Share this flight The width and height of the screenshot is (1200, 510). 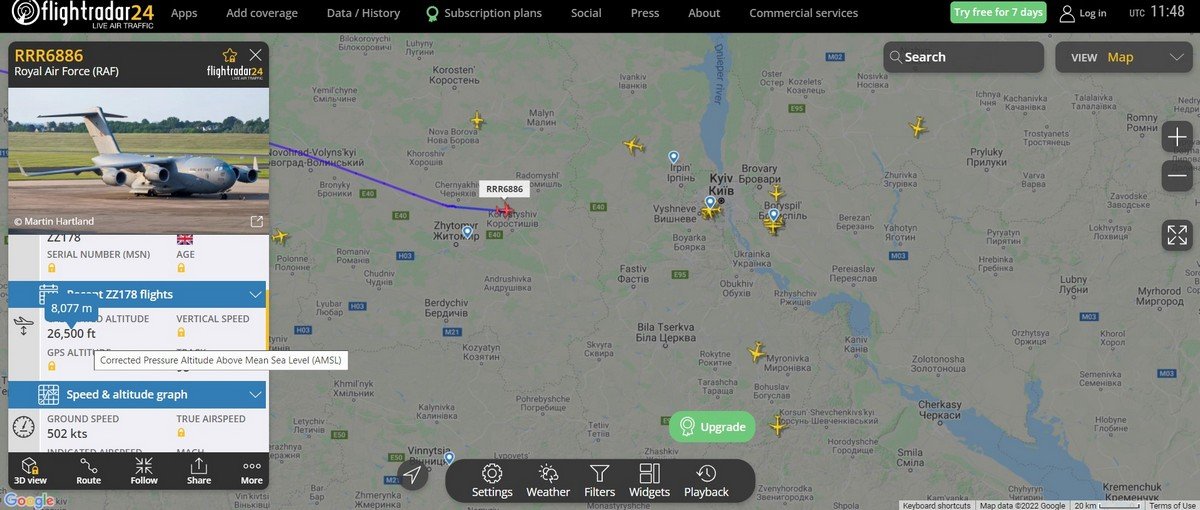[199, 471]
